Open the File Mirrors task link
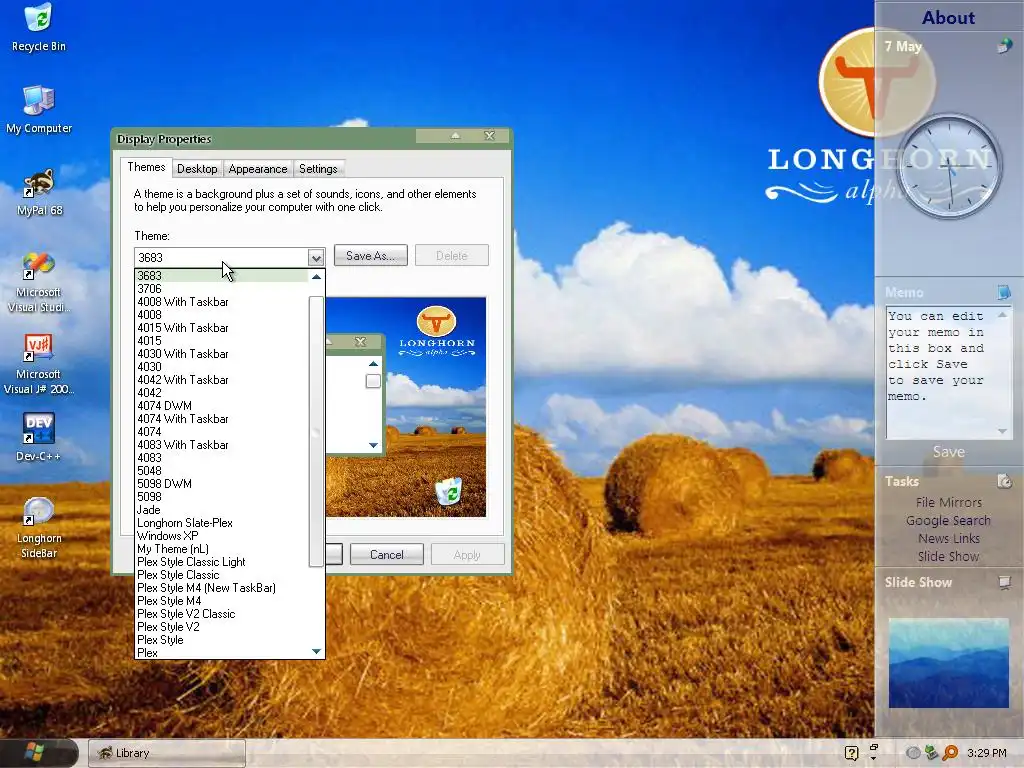This screenshot has width=1024, height=768. coord(948,502)
